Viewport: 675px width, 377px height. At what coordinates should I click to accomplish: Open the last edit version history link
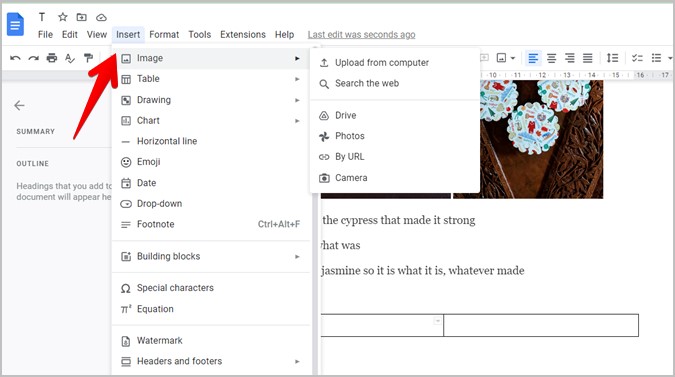[x=361, y=34]
